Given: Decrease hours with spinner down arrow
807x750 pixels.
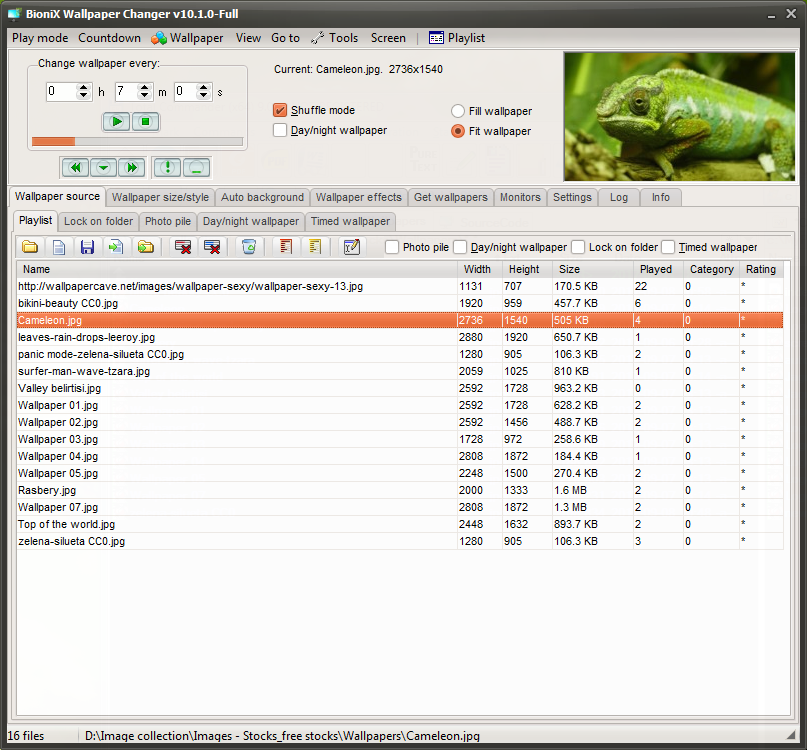Looking at the screenshot, I should 83,96.
